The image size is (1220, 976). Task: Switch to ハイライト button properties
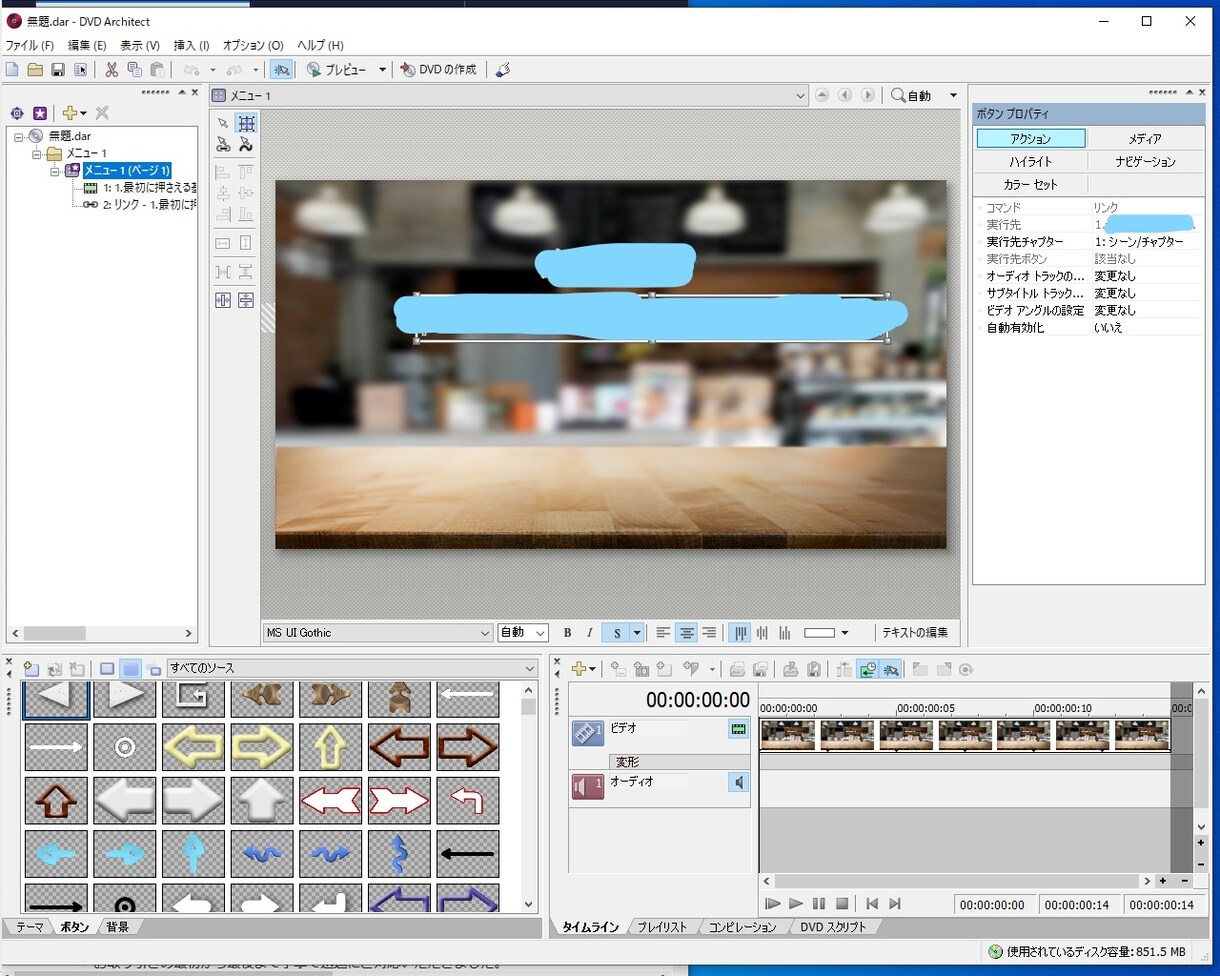click(x=1030, y=162)
